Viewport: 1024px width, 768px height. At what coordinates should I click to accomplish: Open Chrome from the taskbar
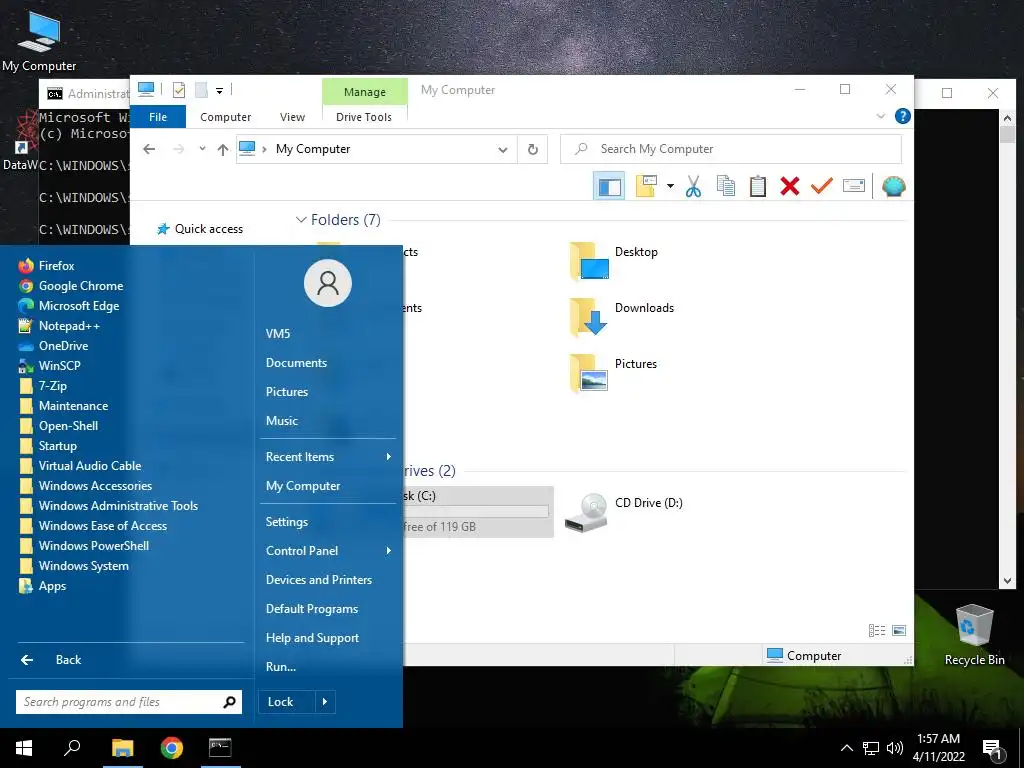click(172, 748)
